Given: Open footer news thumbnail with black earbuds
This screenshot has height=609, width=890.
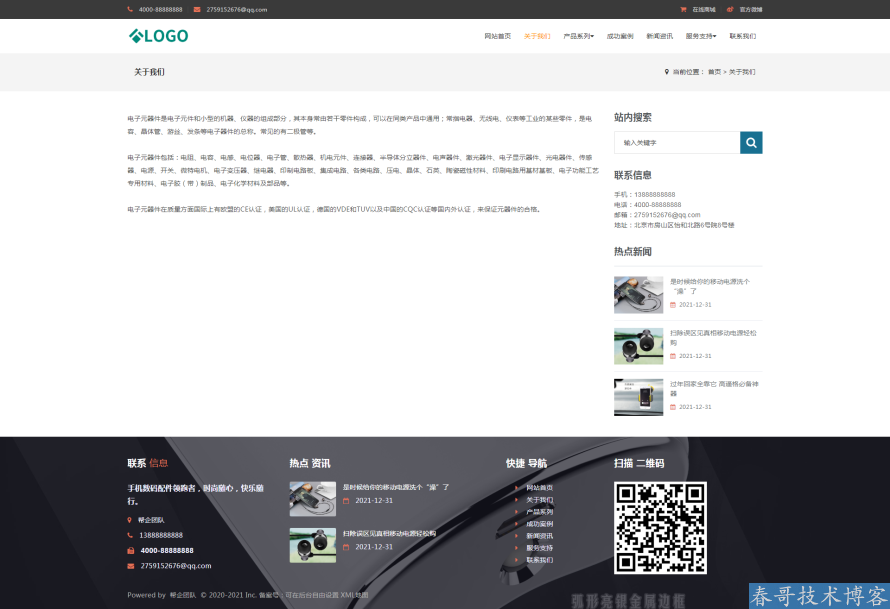Looking at the screenshot, I should pos(313,545).
